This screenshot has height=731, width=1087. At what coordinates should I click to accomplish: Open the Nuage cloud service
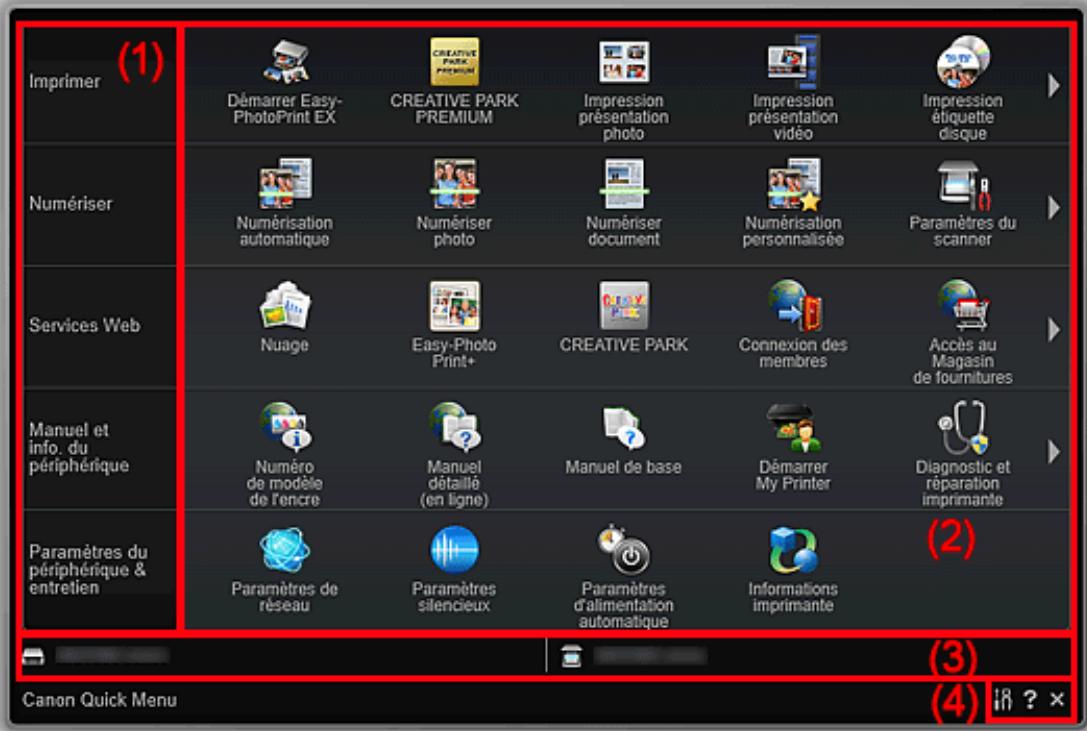tap(284, 318)
